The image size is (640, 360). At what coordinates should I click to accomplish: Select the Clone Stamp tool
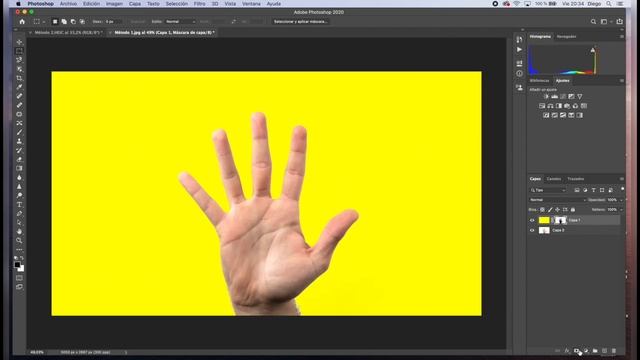[x=19, y=141]
